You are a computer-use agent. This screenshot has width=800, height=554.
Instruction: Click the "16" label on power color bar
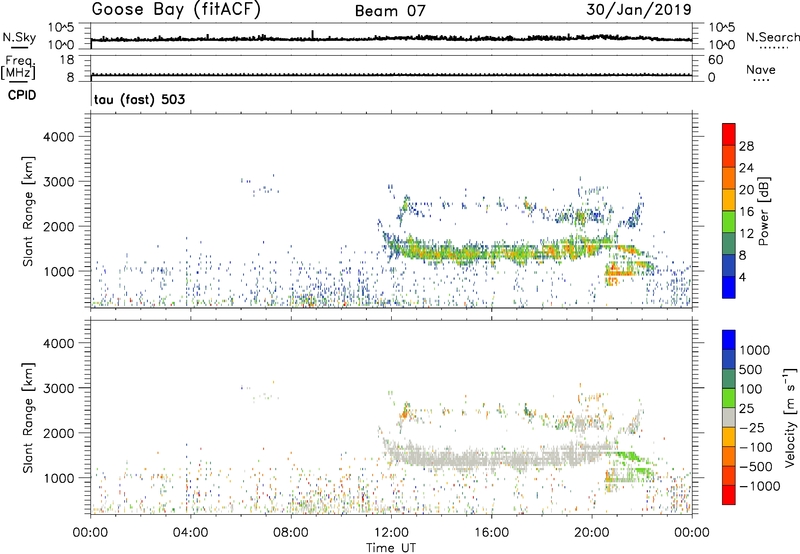746,212
